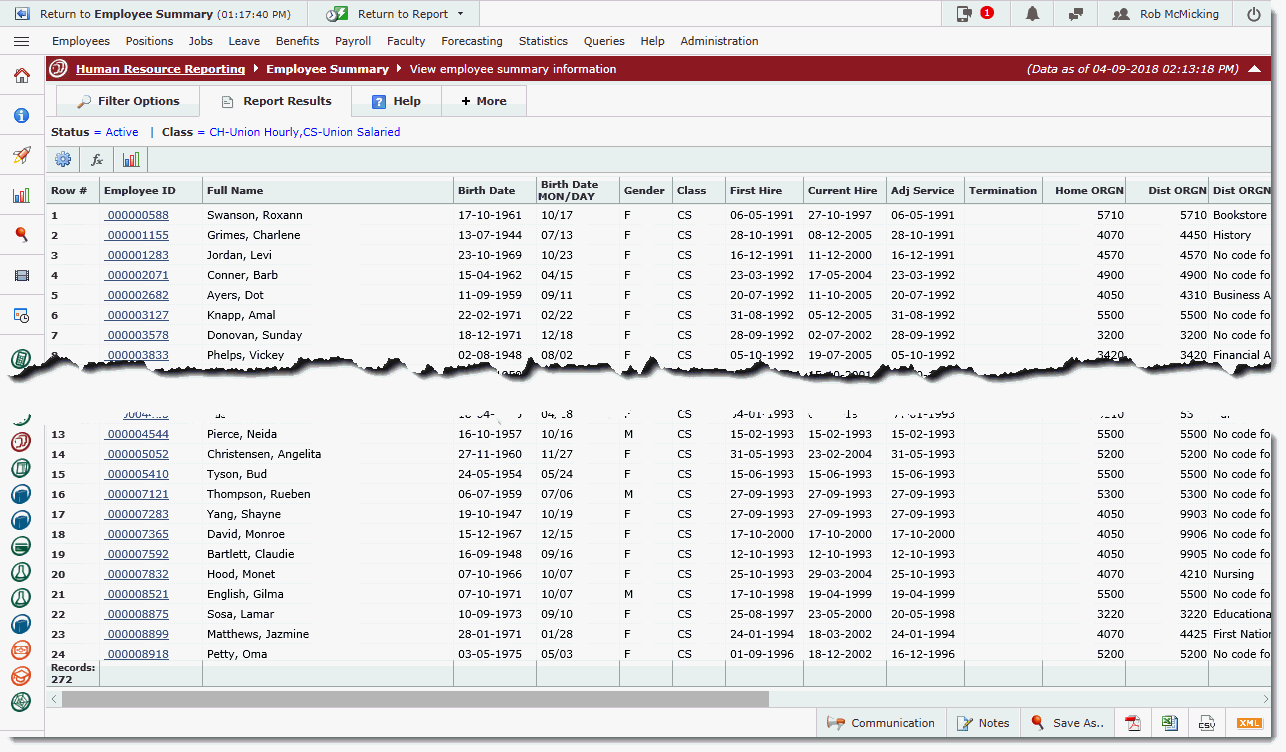1286x752 pixels.
Task: Click the Full Name column header
Action: (235, 190)
